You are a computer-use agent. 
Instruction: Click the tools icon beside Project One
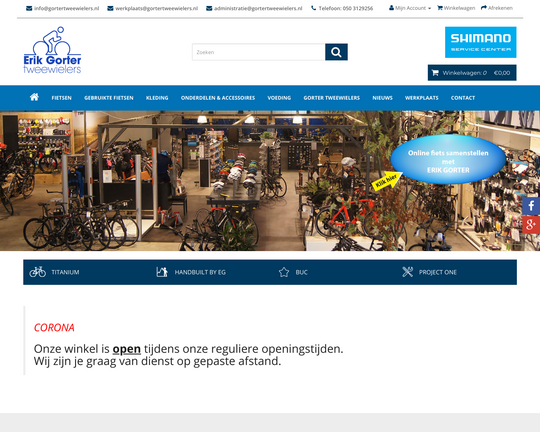coord(407,272)
